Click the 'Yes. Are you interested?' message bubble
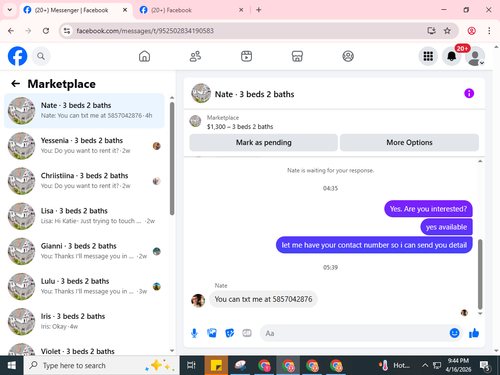 pos(428,209)
